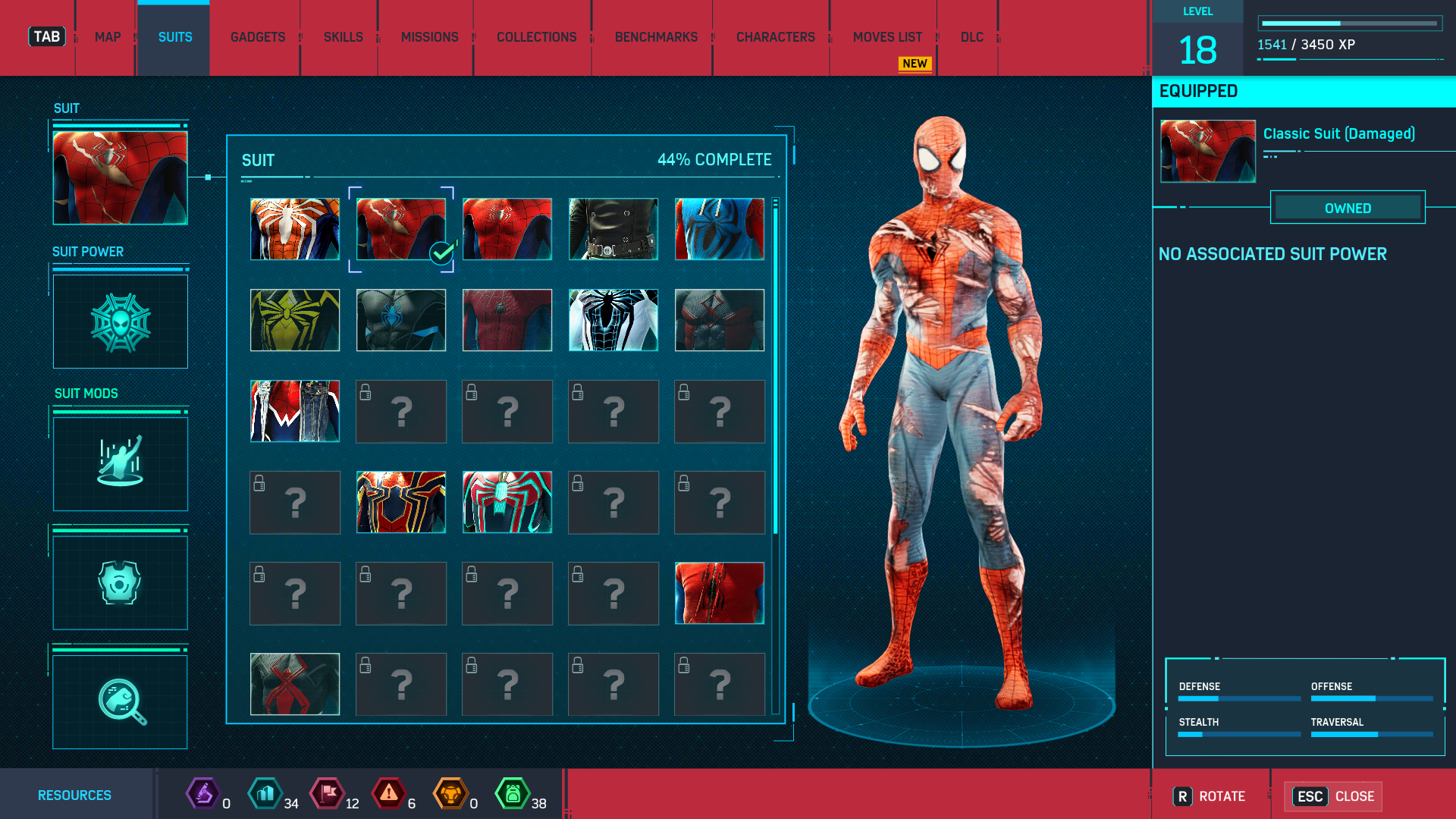This screenshot has height=819, width=1456.
Task: Select the dark red Stark suit thumbnail
Action: tap(507, 320)
